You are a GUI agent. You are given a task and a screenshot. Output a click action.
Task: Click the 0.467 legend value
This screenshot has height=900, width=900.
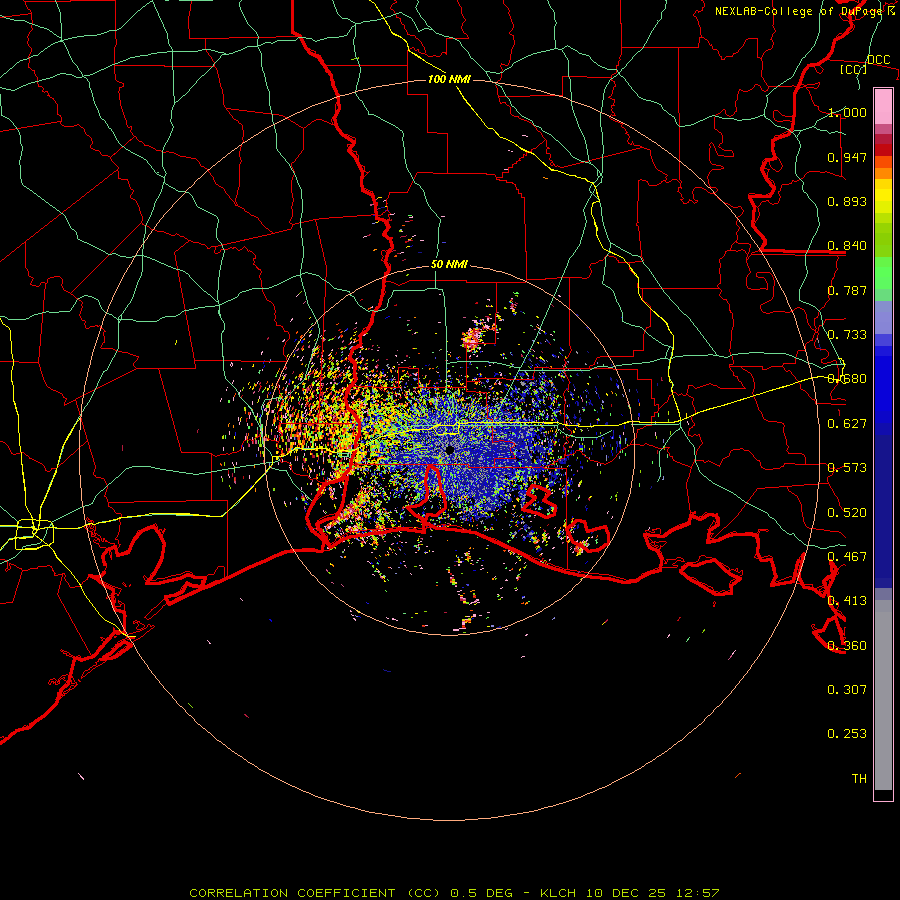point(847,557)
